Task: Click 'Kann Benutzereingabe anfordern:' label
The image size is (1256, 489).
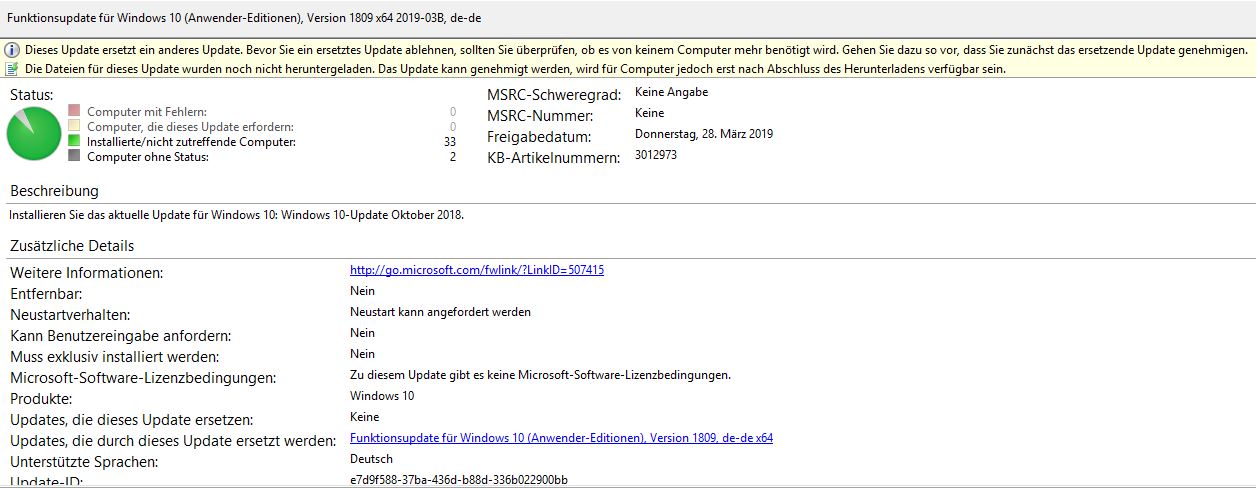Action: click(x=120, y=336)
